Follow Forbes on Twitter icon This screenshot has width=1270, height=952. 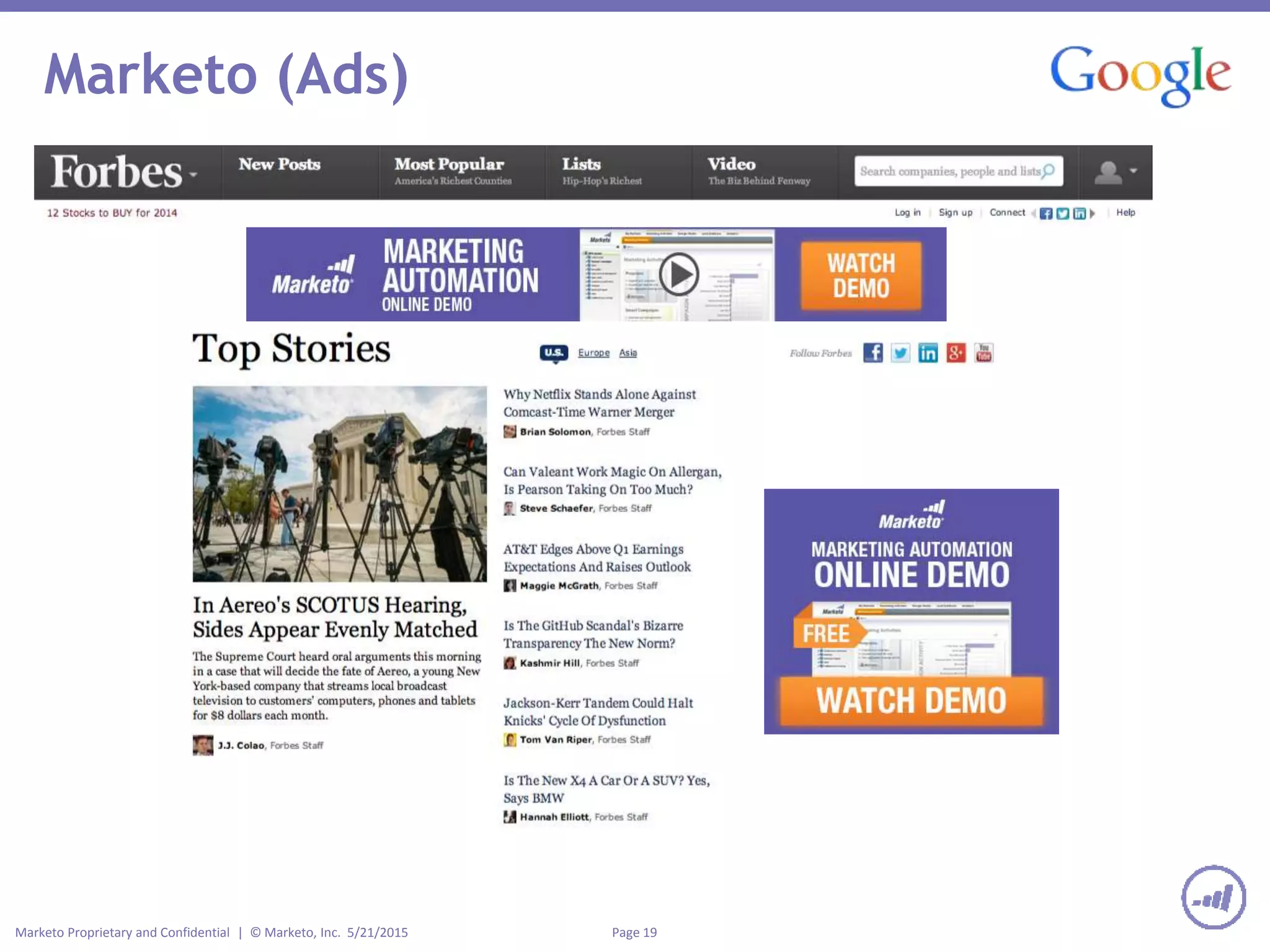pos(900,353)
